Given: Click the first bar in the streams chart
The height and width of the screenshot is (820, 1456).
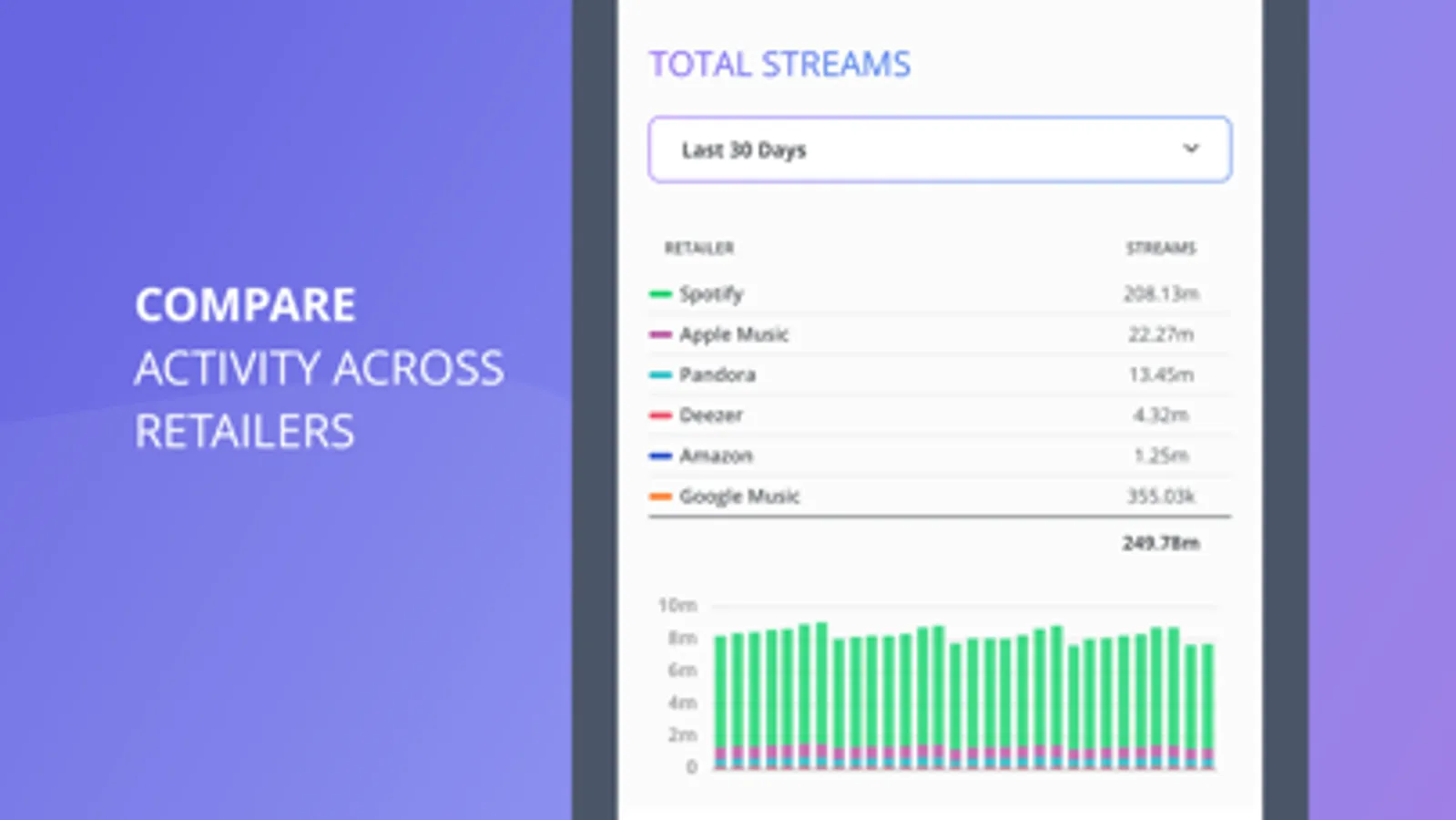Looking at the screenshot, I should (720, 702).
